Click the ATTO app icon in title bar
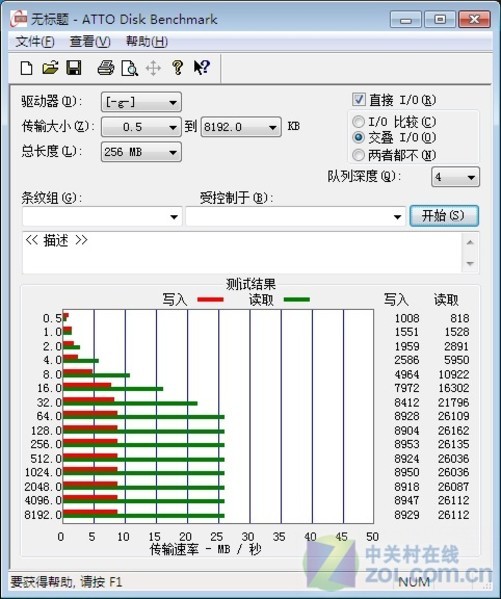 click(x=18, y=19)
